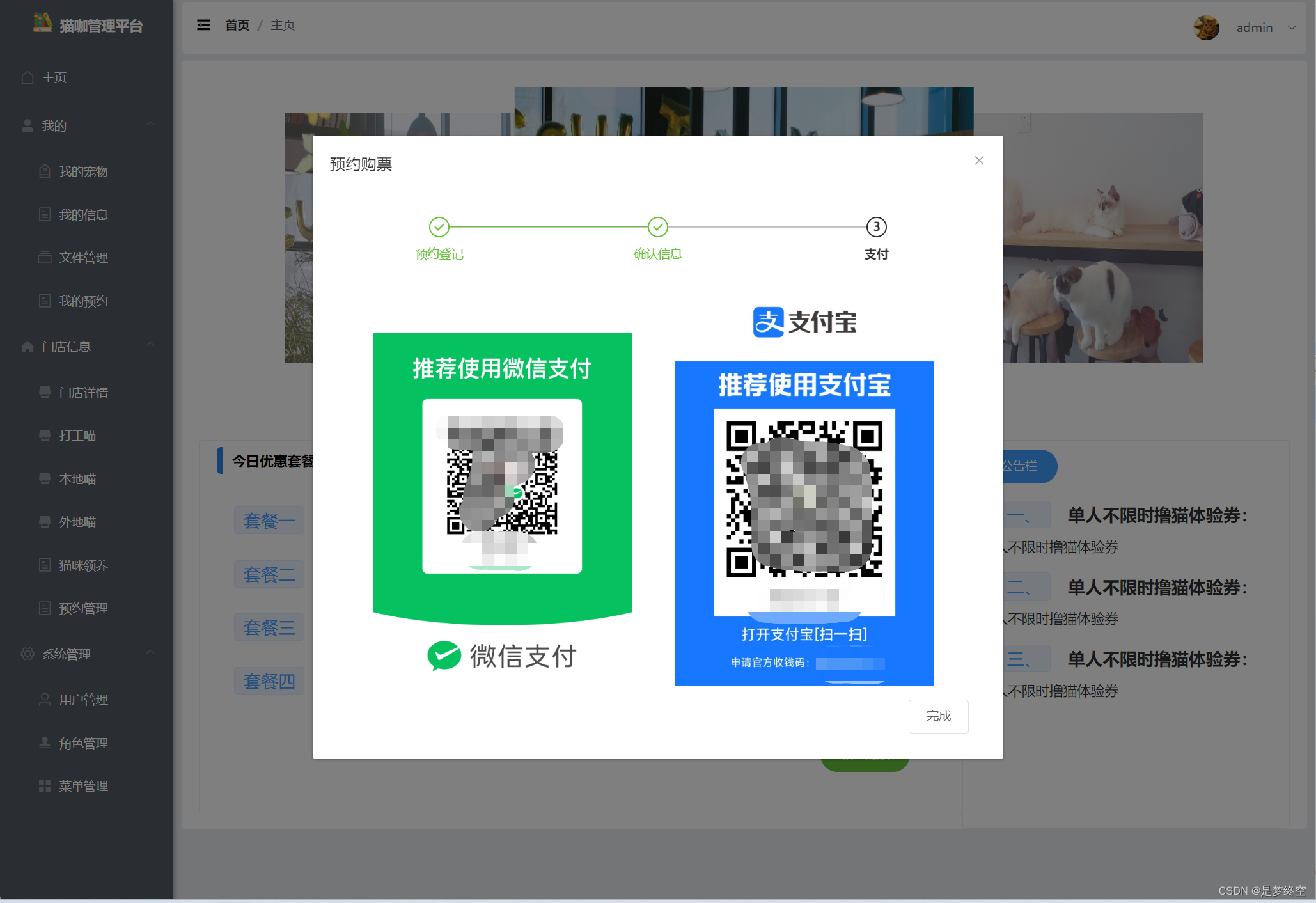The image size is (1316, 903).
Task: Click the person icon beside 我的
Action: (x=27, y=126)
